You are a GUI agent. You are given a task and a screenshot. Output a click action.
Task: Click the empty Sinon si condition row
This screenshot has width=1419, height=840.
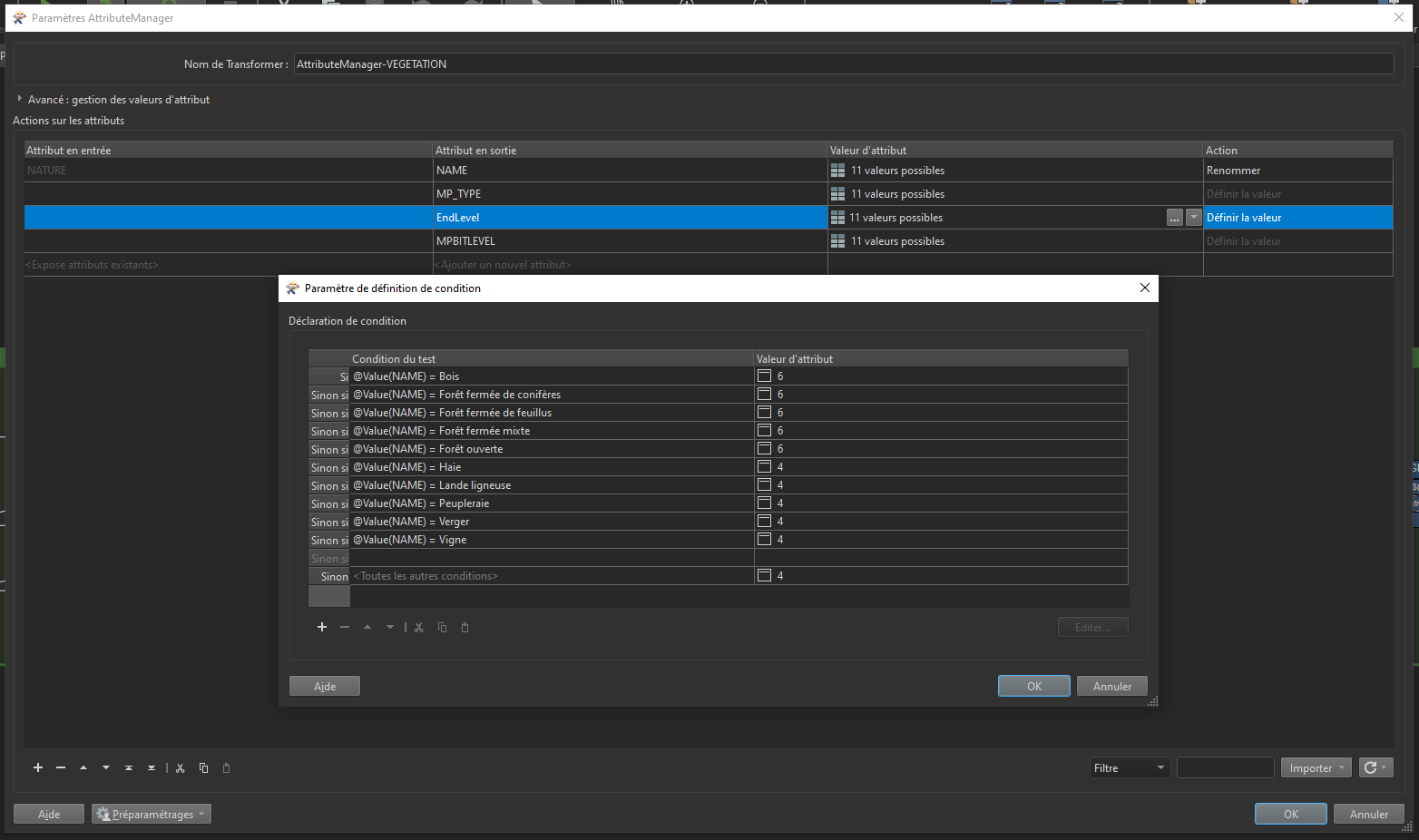tap(552, 557)
